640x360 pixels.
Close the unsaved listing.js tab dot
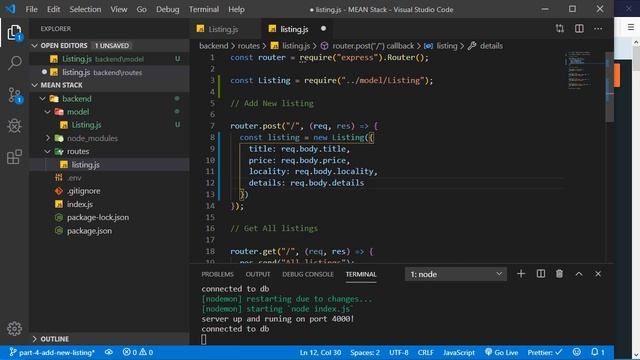323,29
